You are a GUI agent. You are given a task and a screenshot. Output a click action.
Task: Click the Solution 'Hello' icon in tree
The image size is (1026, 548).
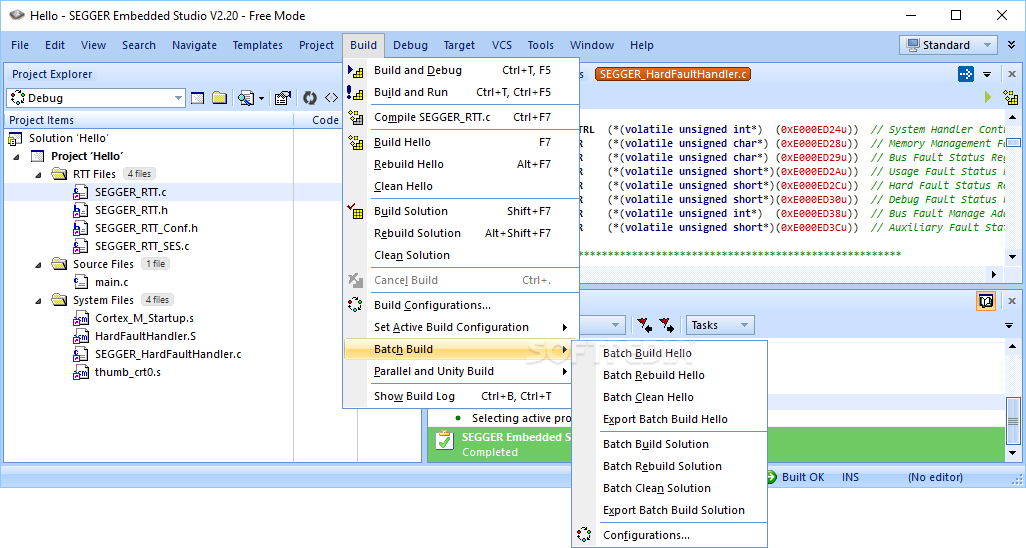pos(14,138)
